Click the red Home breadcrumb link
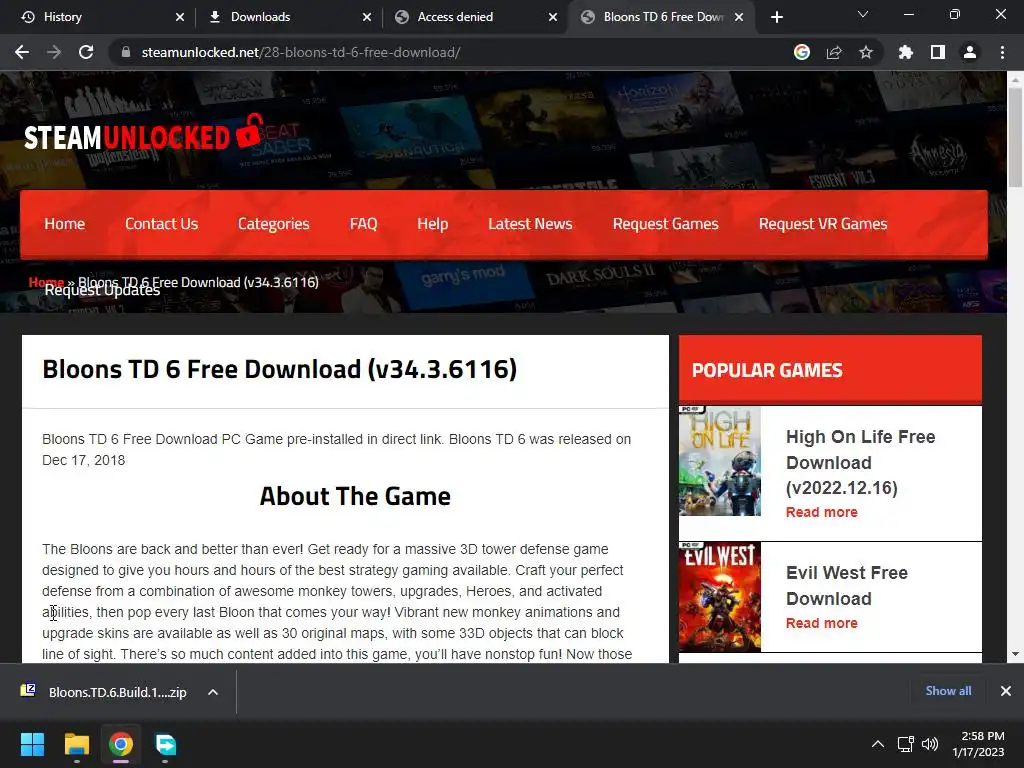This screenshot has width=1024, height=768. click(46, 281)
